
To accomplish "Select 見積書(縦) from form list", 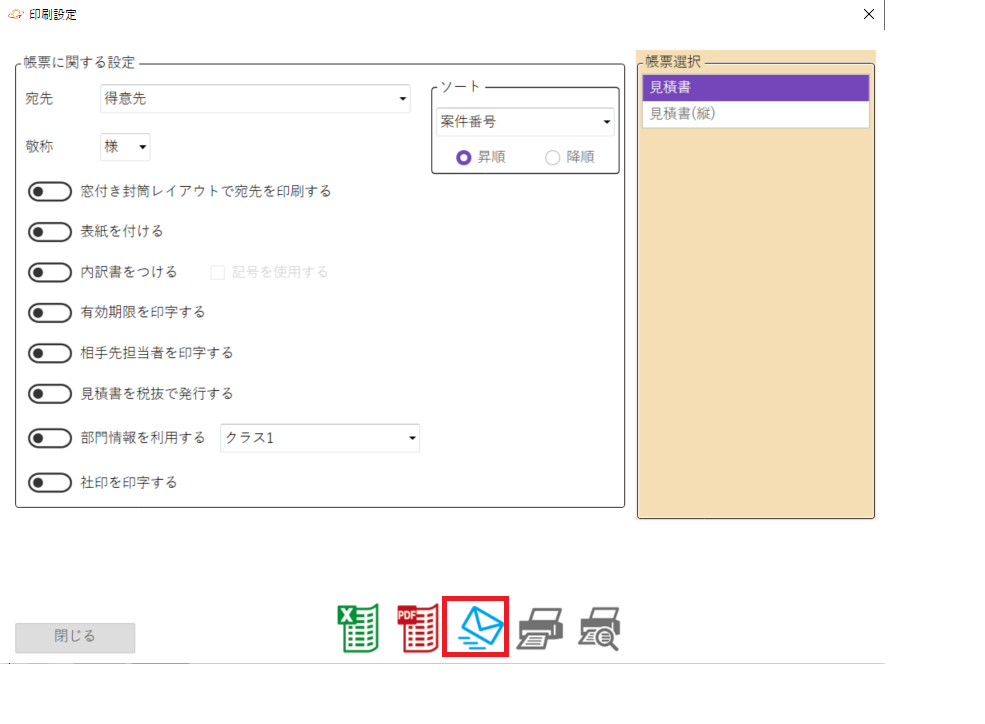I will tap(755, 114).
